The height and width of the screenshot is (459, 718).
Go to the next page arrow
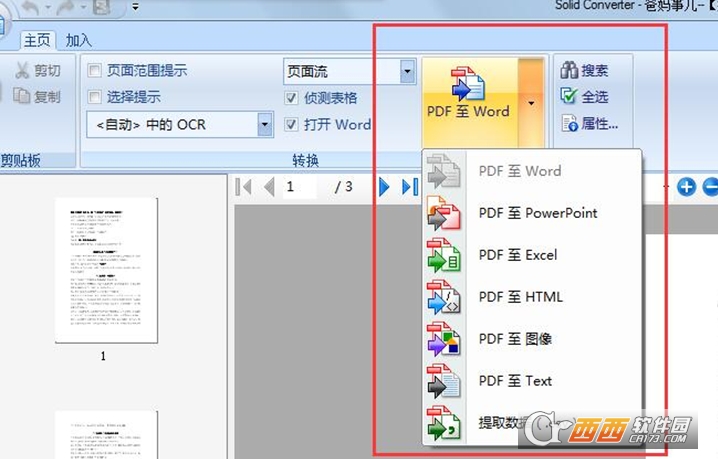[384, 187]
